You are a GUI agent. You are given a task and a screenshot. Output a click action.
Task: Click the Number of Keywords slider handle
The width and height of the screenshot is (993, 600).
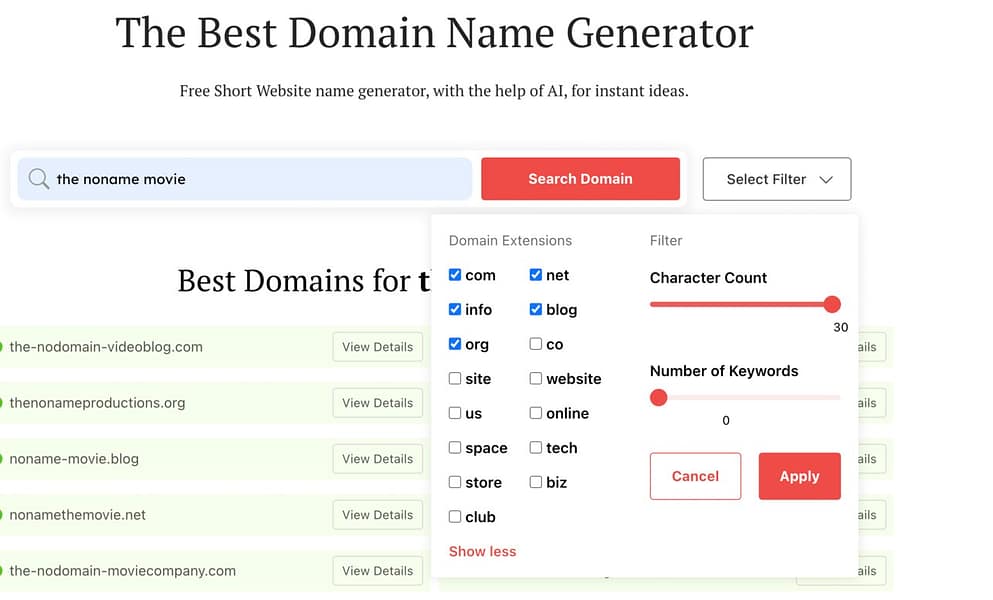click(x=658, y=397)
